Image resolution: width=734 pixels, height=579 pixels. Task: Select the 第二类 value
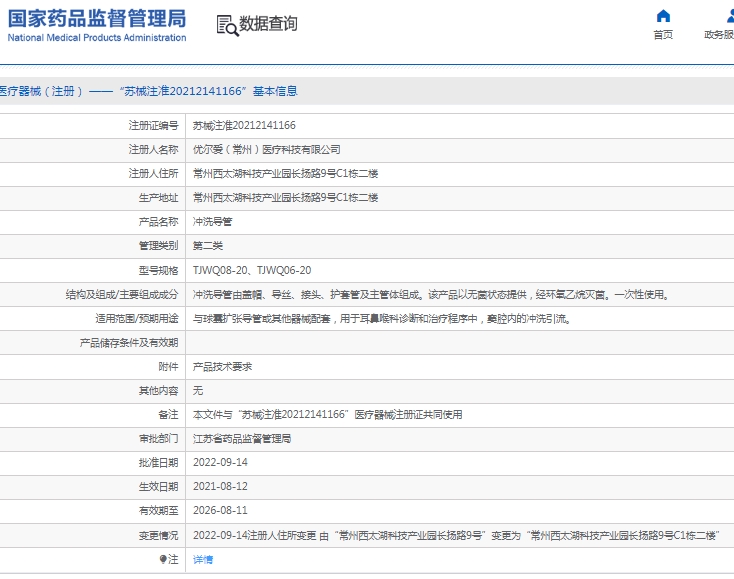point(207,246)
